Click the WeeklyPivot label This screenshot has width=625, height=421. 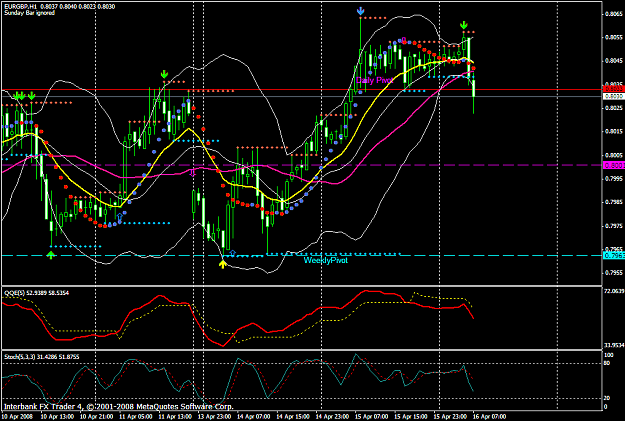[x=326, y=260]
